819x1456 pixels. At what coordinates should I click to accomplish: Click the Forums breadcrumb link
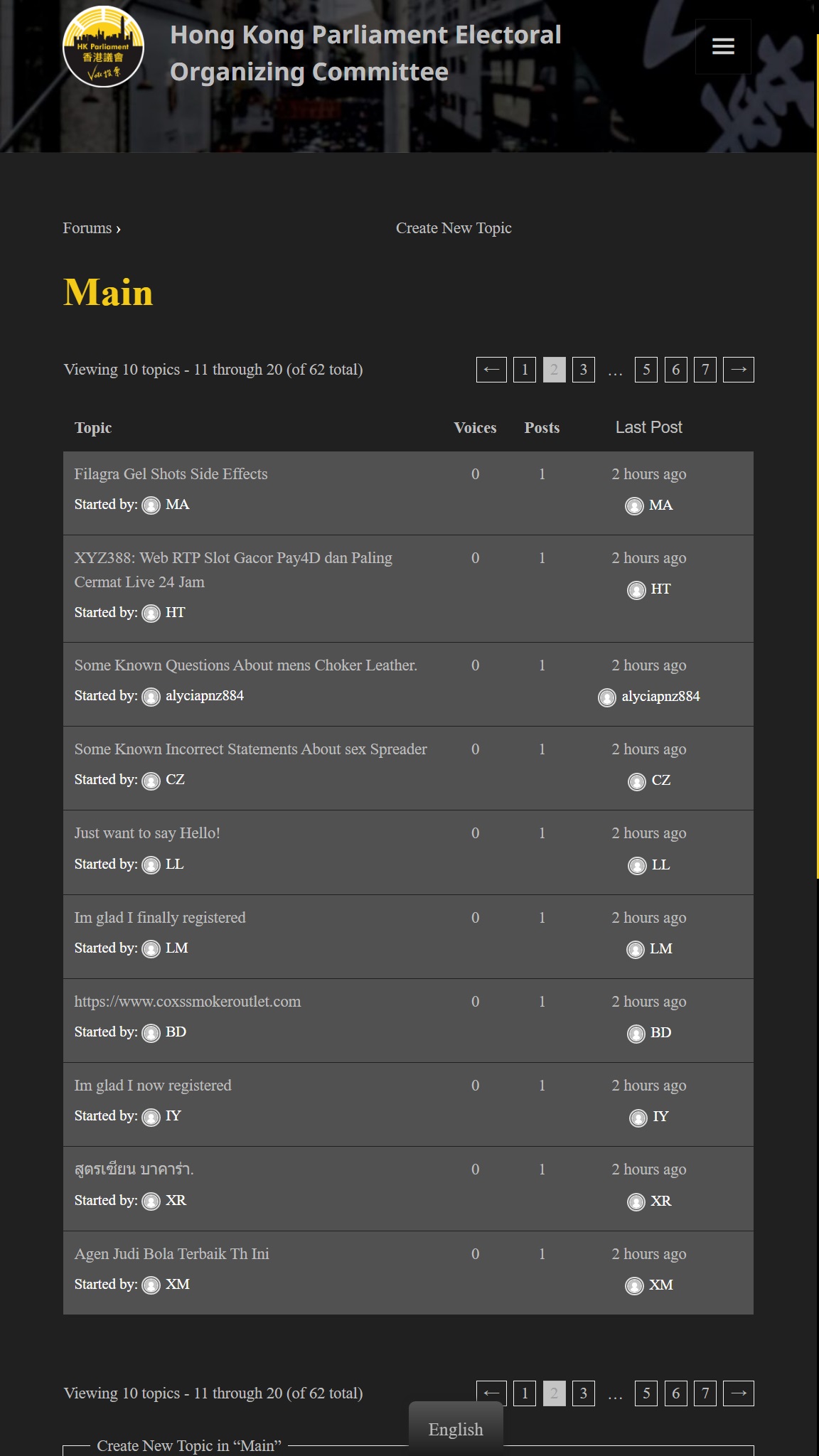(x=87, y=228)
